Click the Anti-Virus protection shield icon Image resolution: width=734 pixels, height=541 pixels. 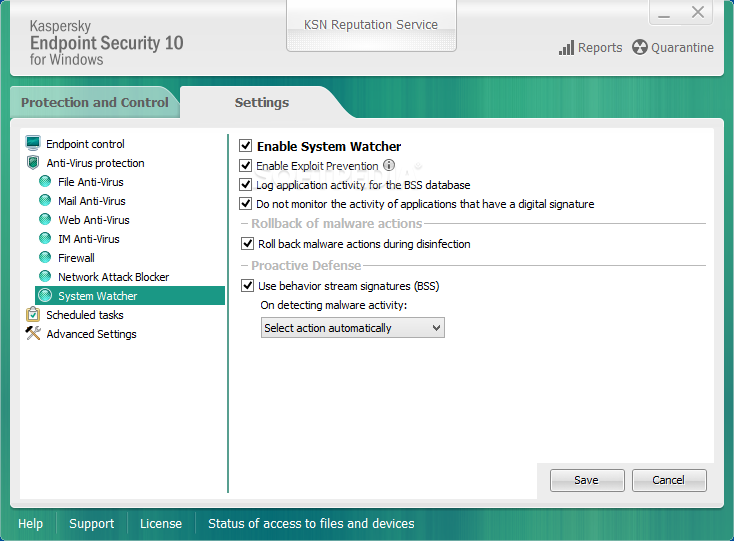[33, 162]
